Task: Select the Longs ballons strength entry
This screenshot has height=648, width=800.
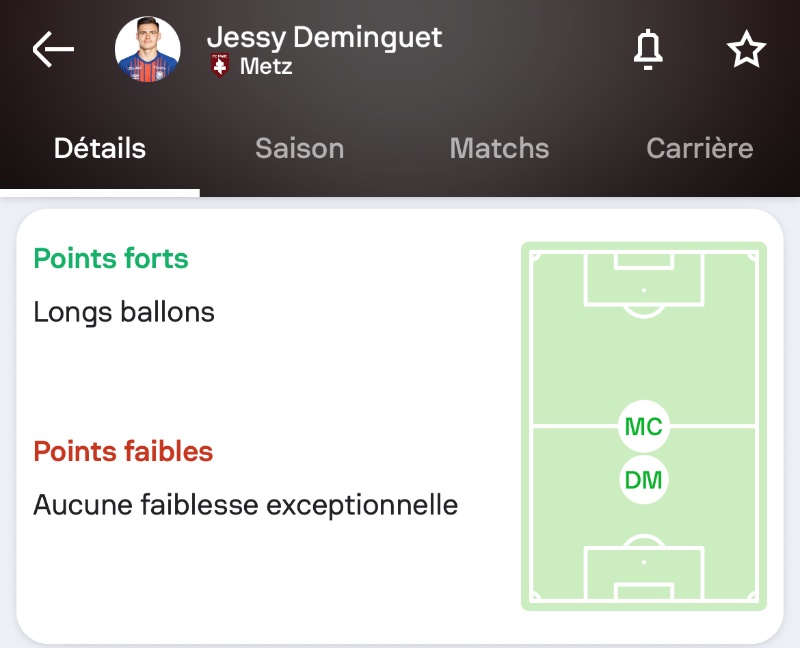Action: coord(124,312)
